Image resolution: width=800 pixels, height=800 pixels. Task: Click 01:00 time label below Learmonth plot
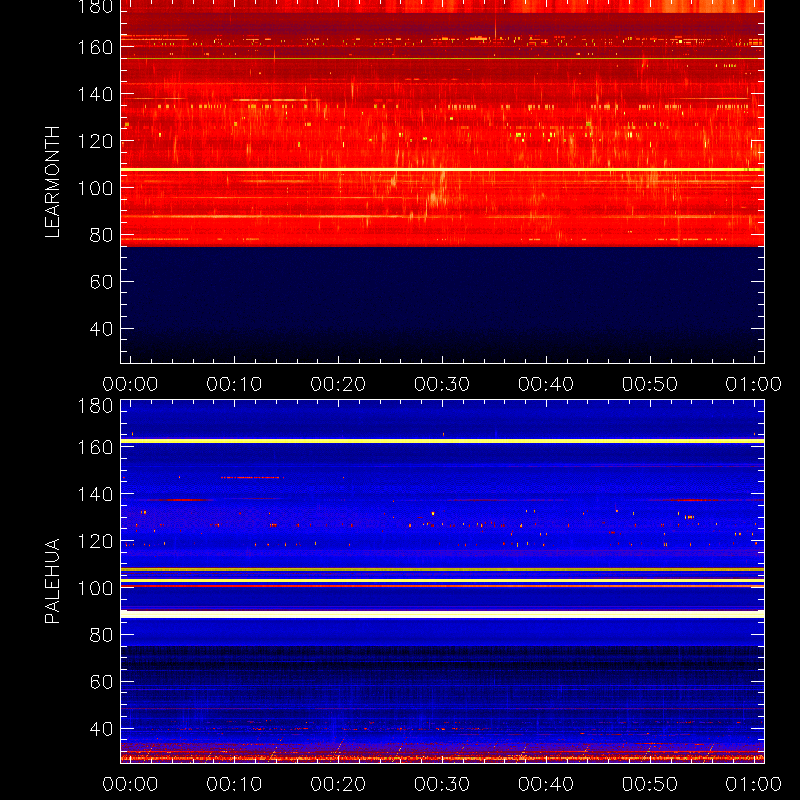[754, 384]
